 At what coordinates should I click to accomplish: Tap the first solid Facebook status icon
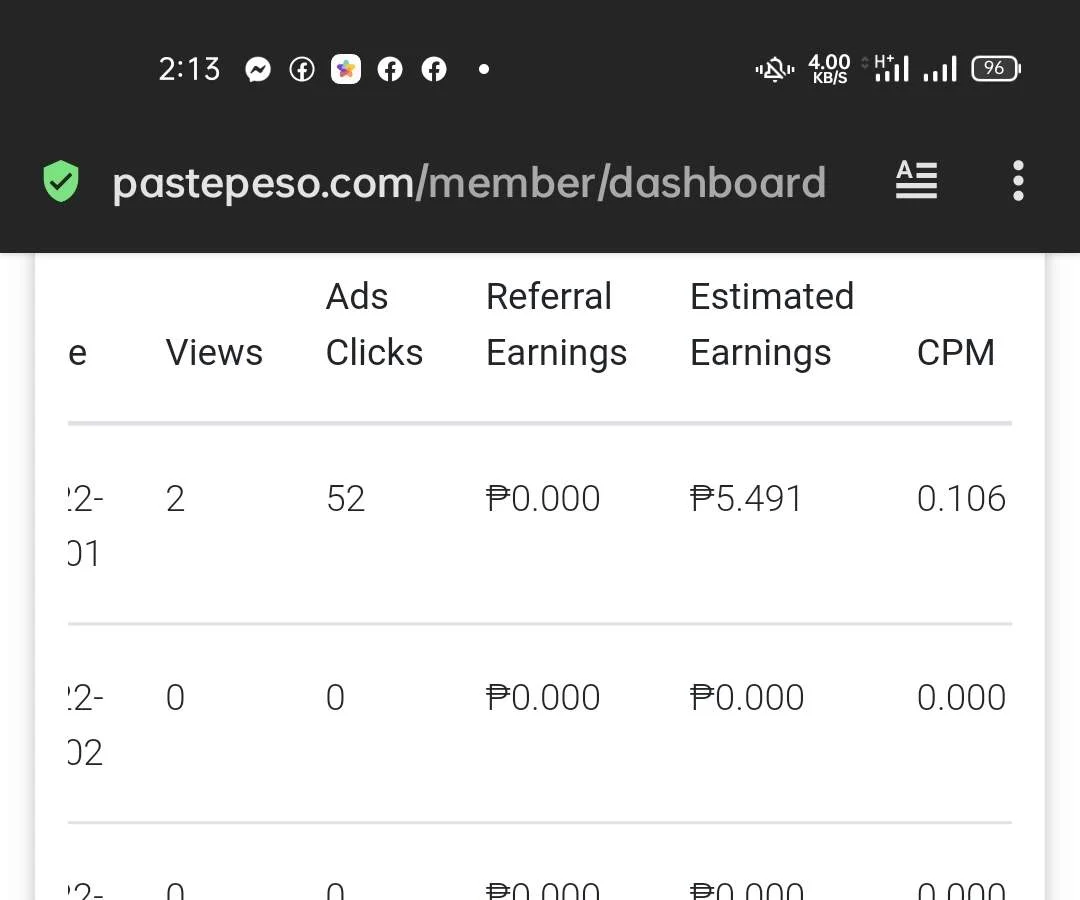pos(390,70)
